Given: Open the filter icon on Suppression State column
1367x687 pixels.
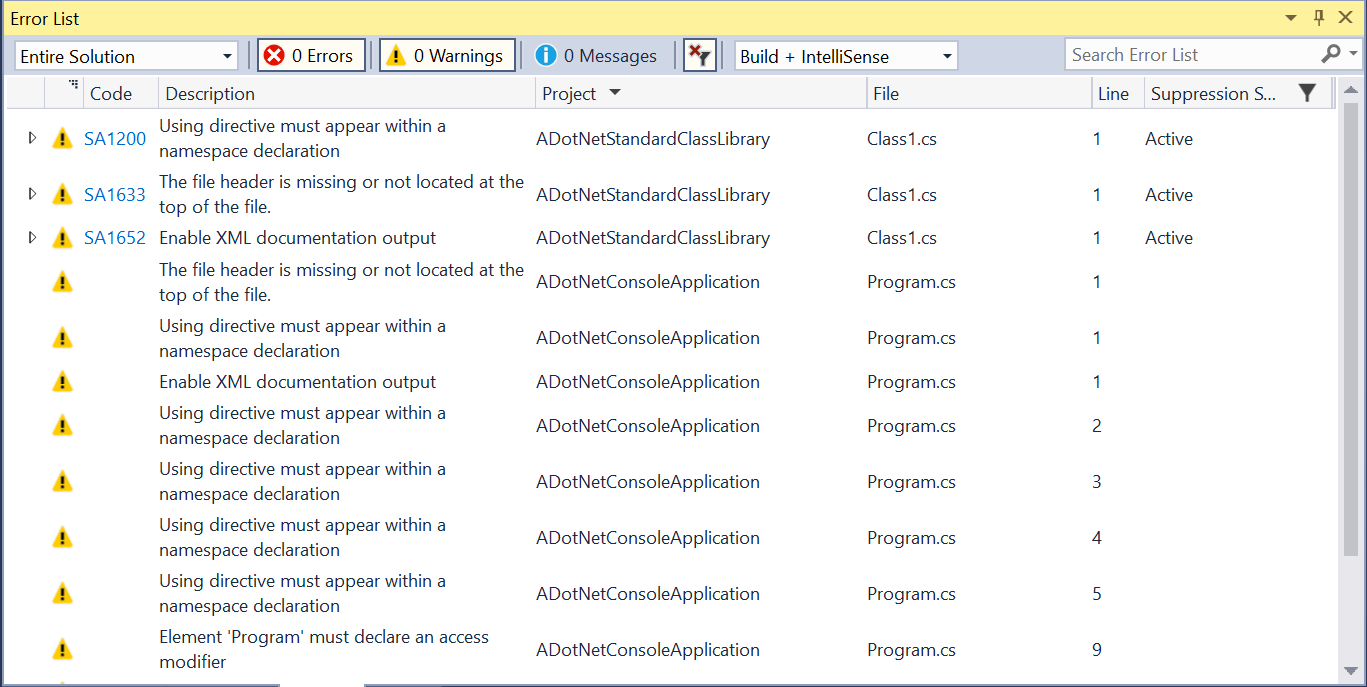Looking at the screenshot, I should pyautogui.click(x=1307, y=92).
